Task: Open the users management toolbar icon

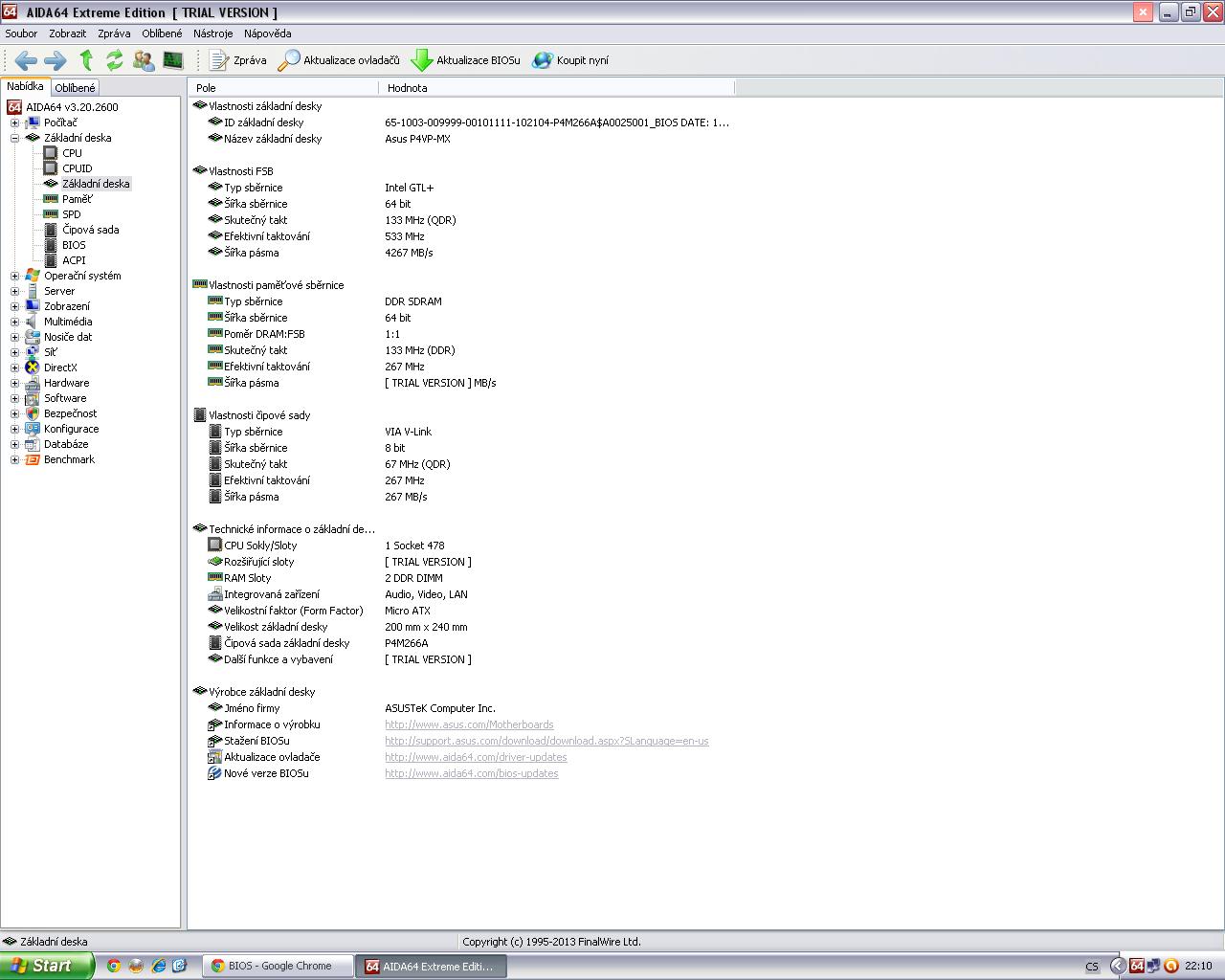Action: [144, 60]
